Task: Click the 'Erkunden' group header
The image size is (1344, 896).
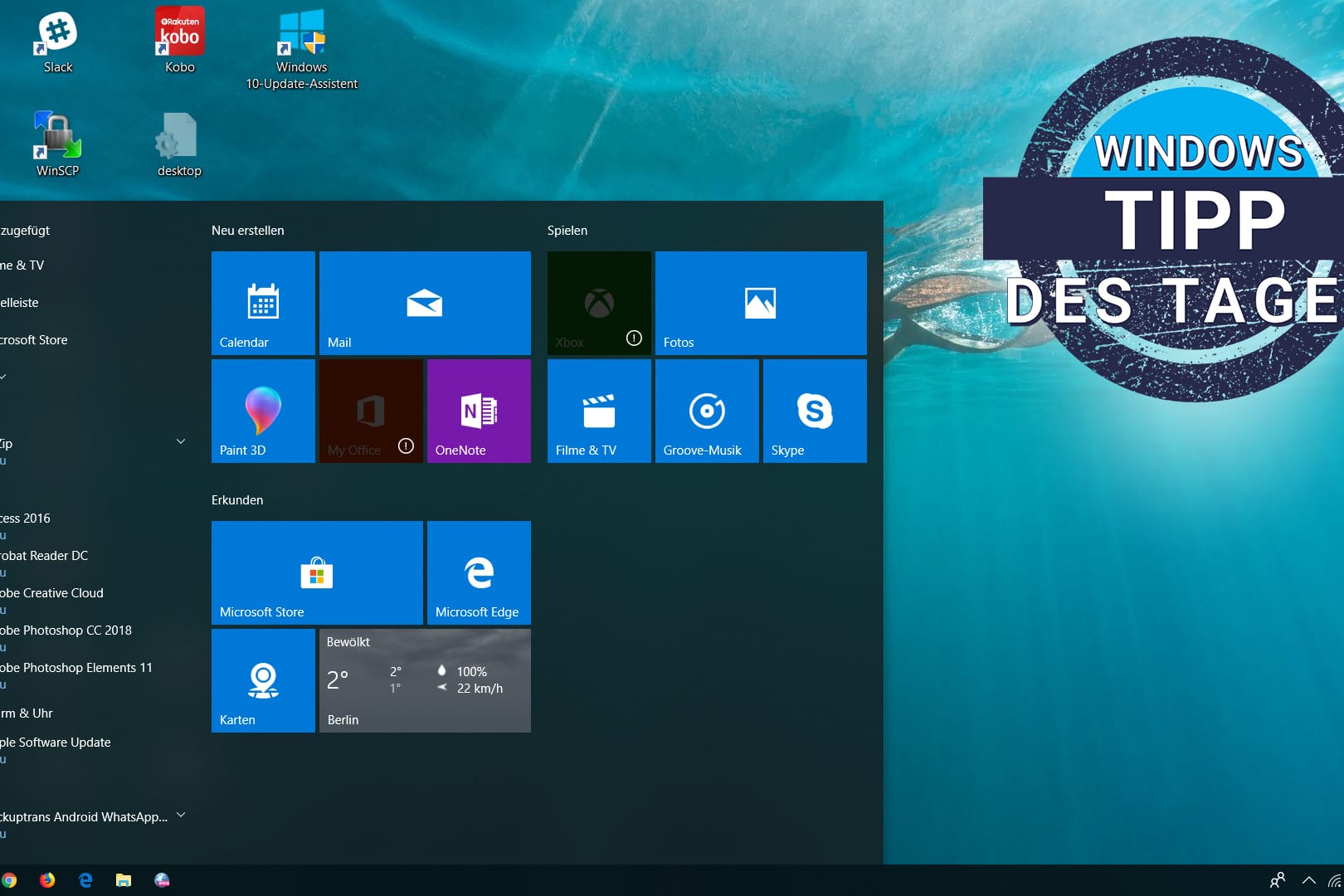Action: tap(237, 500)
